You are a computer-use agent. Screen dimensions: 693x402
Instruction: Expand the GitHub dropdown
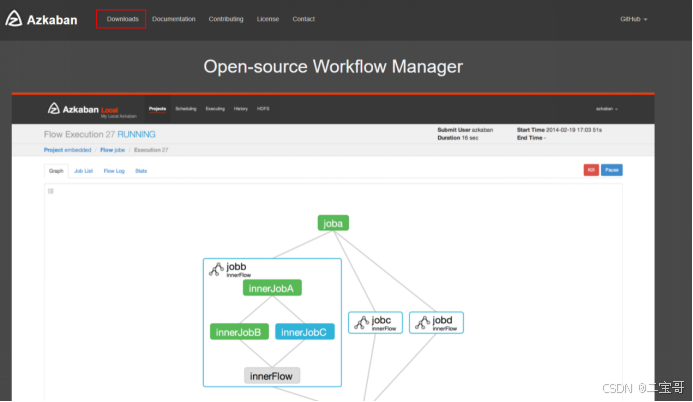click(633, 19)
